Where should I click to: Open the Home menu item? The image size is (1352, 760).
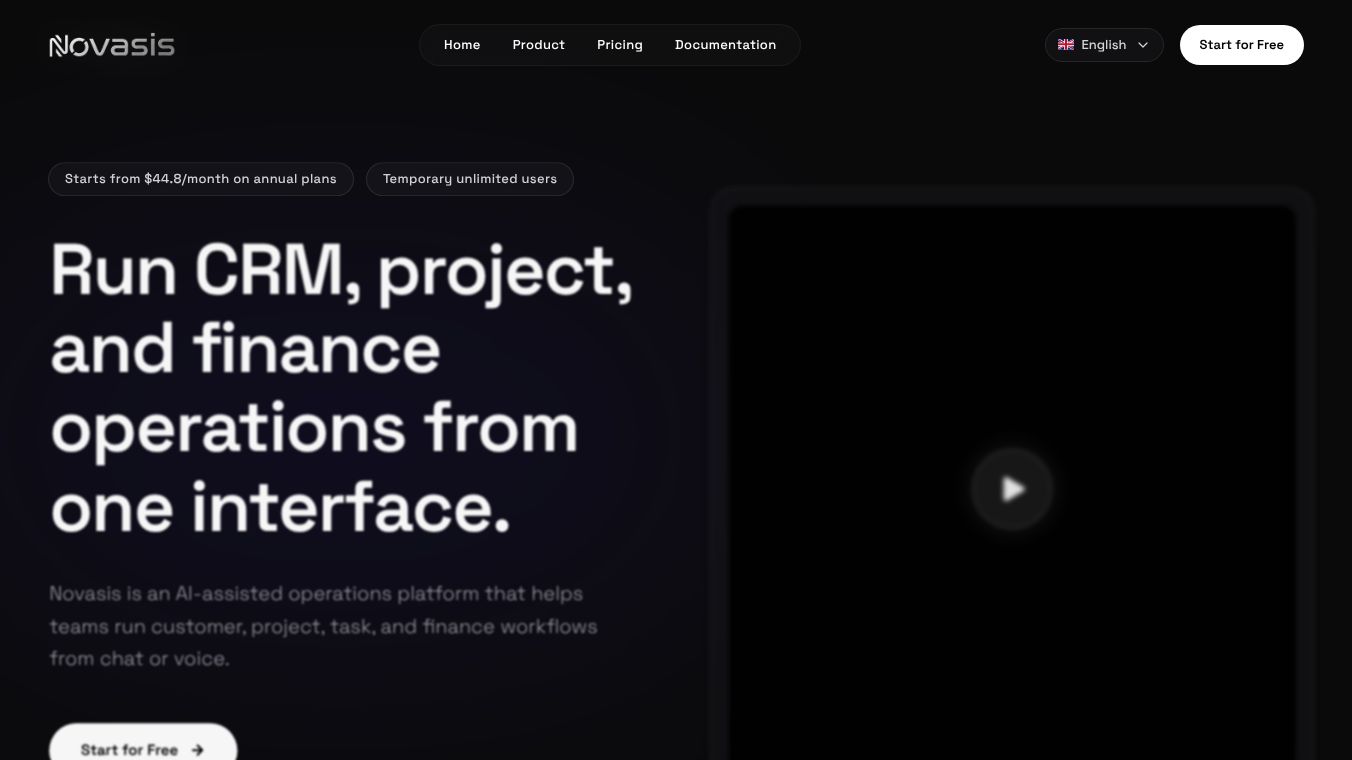tap(462, 45)
